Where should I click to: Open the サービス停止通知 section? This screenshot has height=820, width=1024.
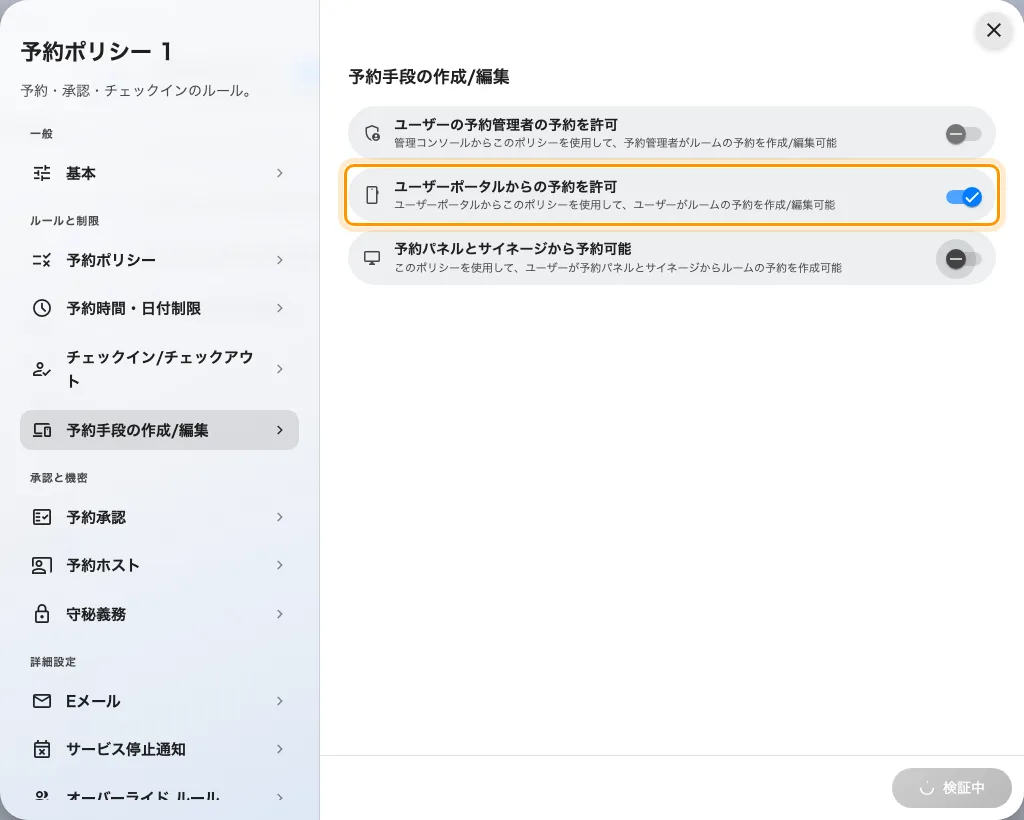(x=159, y=749)
